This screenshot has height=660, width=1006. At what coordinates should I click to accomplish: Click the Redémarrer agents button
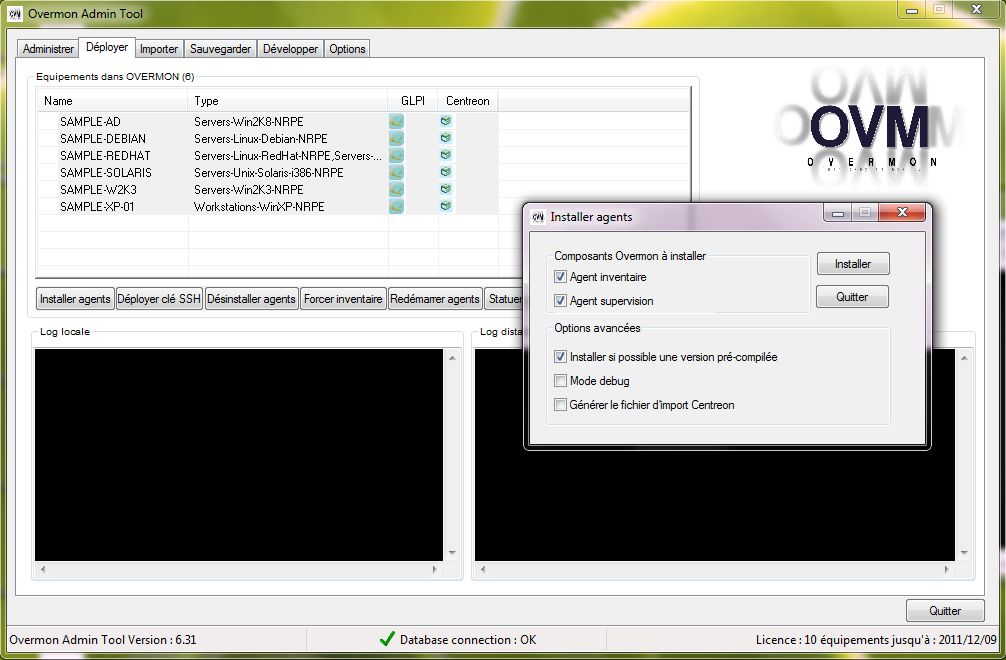(x=435, y=299)
